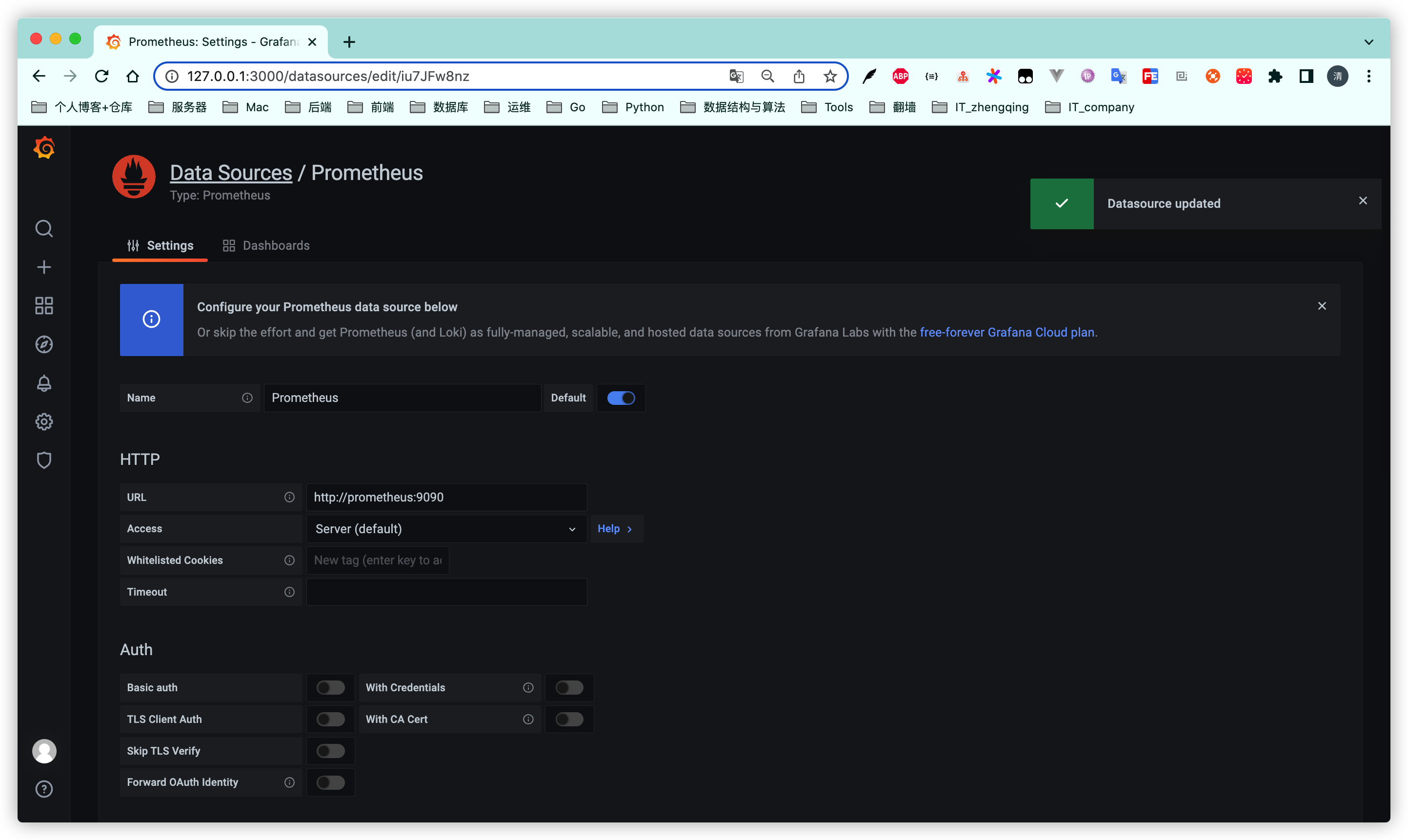1408x840 pixels.
Task: Open Alerting bell icon in sidebar
Action: point(43,383)
